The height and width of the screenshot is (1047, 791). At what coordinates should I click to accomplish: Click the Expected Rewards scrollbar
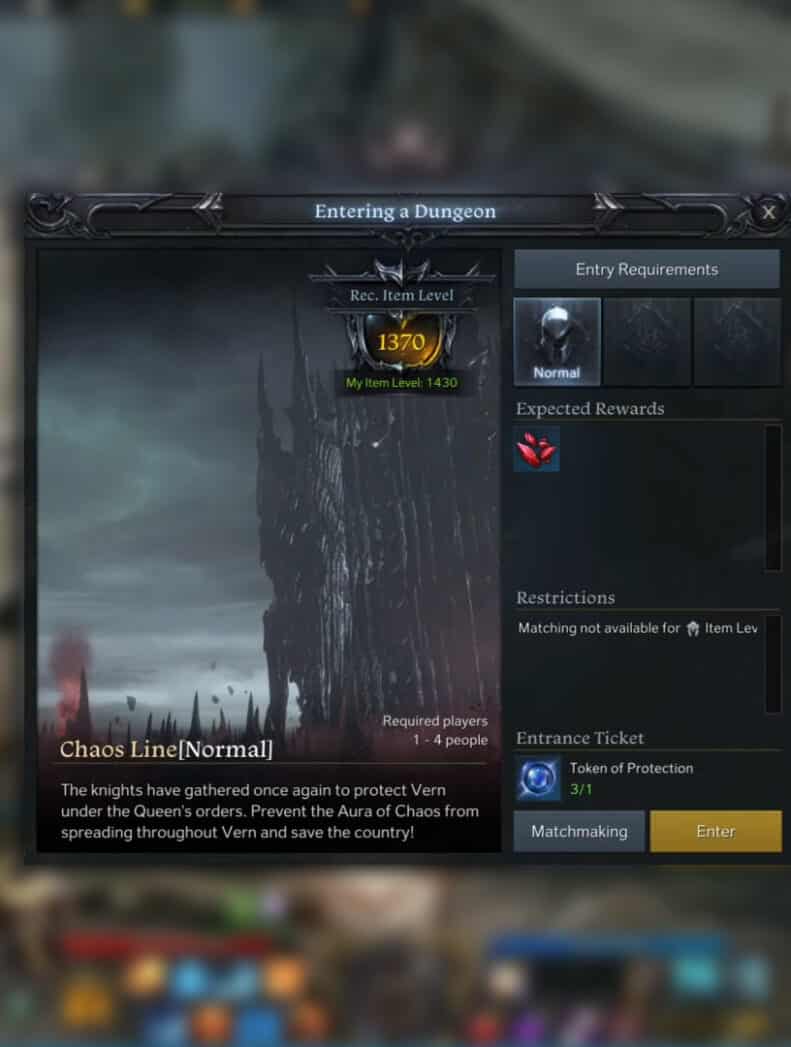click(x=773, y=497)
